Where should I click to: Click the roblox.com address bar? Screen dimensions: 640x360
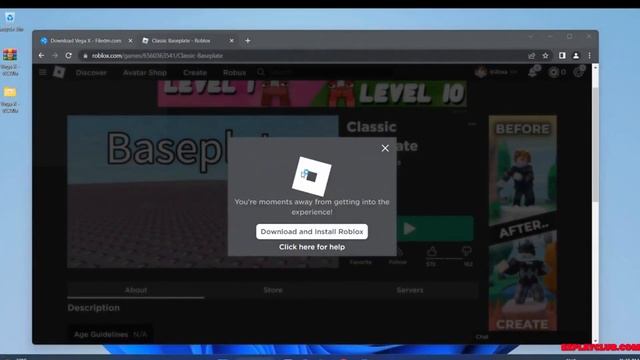302,56
